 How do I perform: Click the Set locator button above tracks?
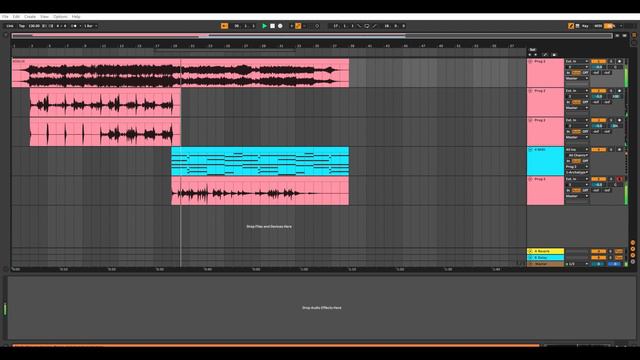pyautogui.click(x=532, y=50)
